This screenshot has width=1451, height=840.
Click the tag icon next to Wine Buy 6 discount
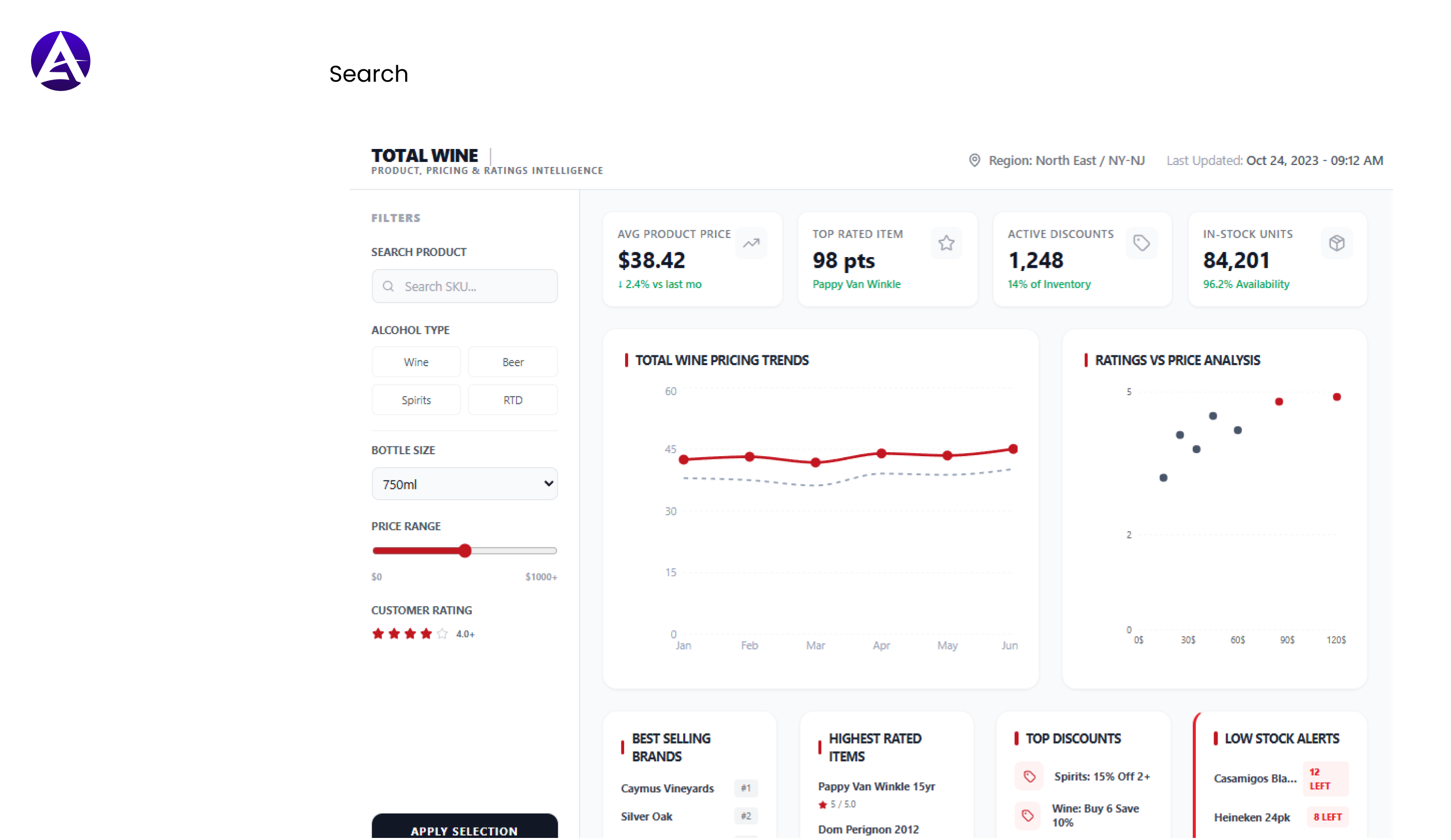[1029, 815]
